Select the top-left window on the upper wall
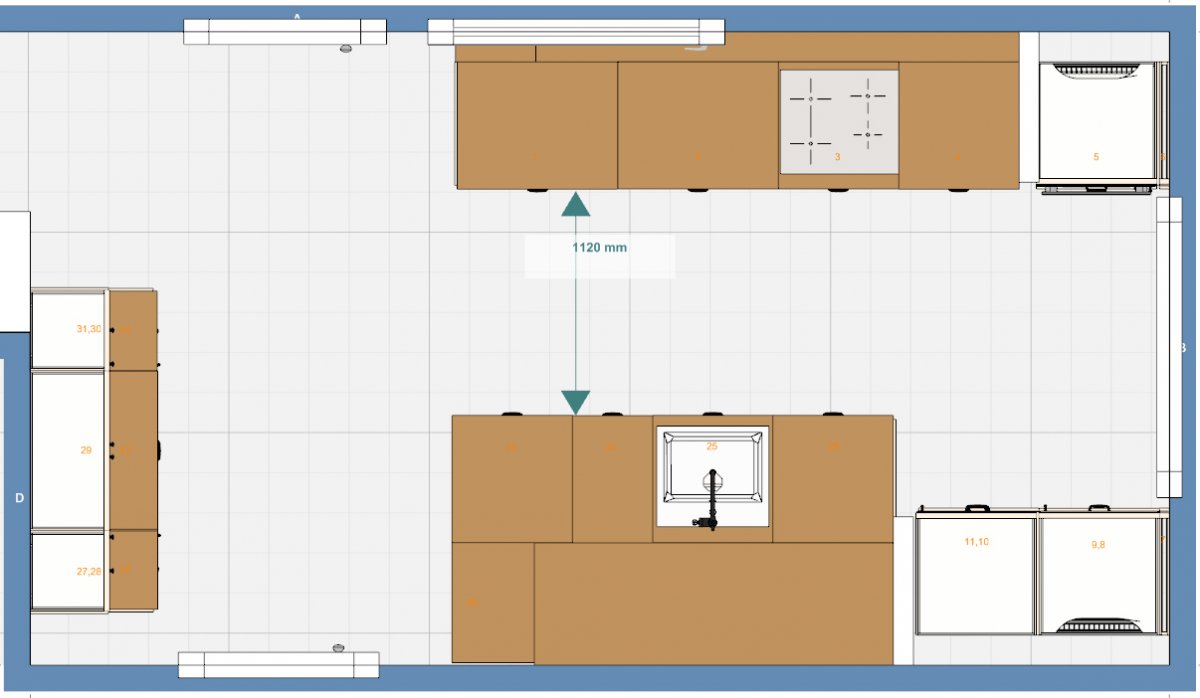Screen dimensions: 1200x698 [285, 32]
